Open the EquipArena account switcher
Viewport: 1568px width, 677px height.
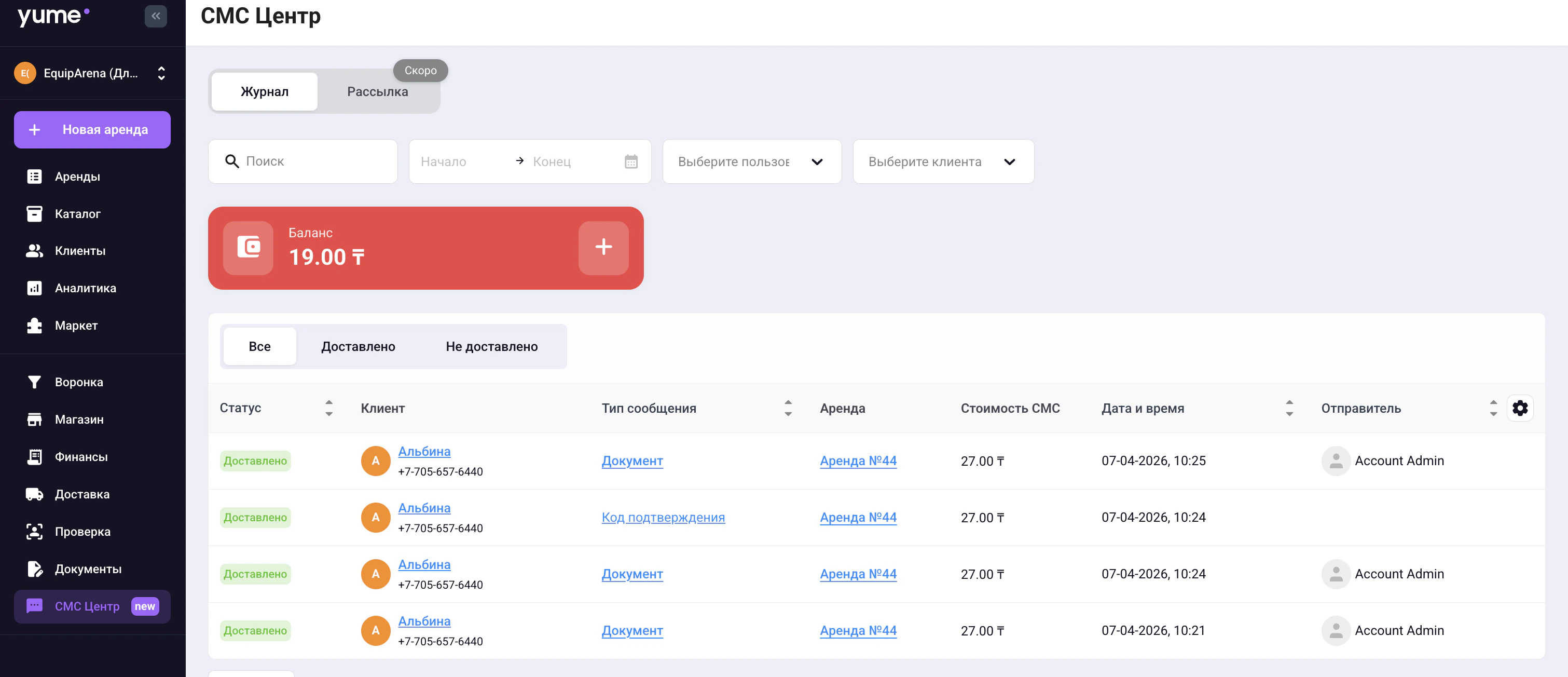click(91, 73)
